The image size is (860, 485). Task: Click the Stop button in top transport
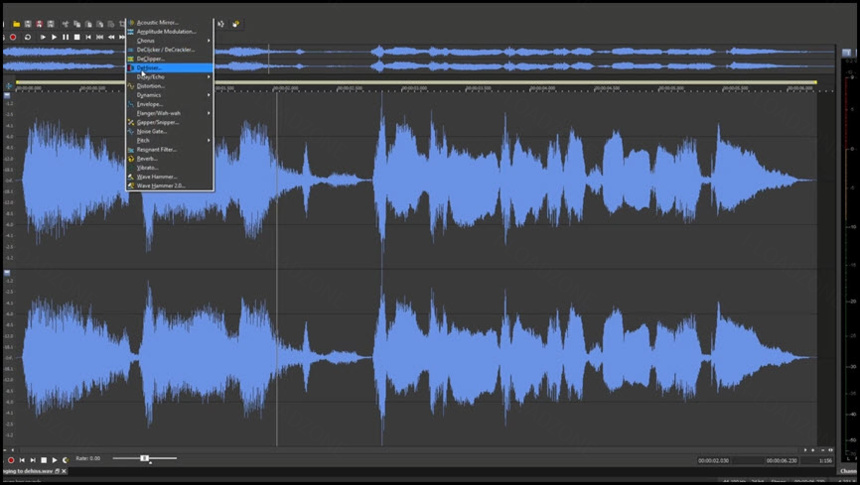click(x=77, y=37)
